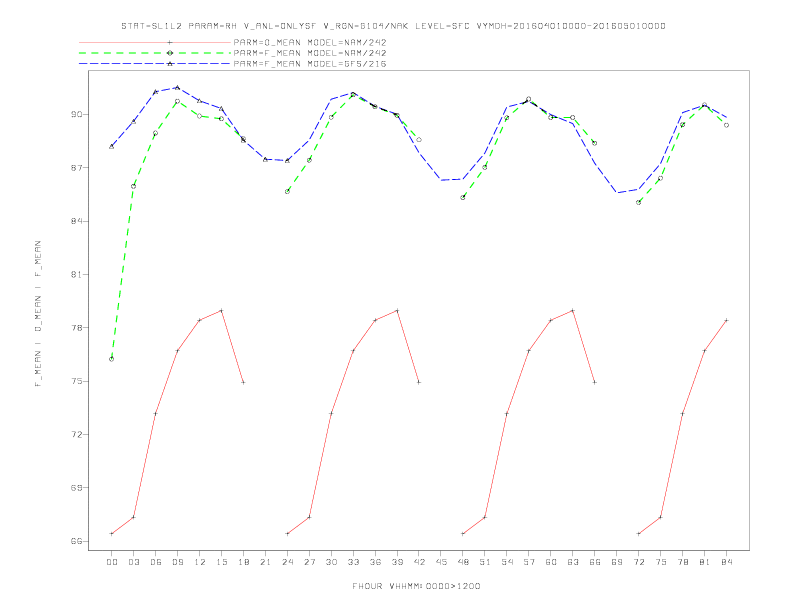Click x-axis tick label 57
792x612 pixels.
click(x=529, y=562)
